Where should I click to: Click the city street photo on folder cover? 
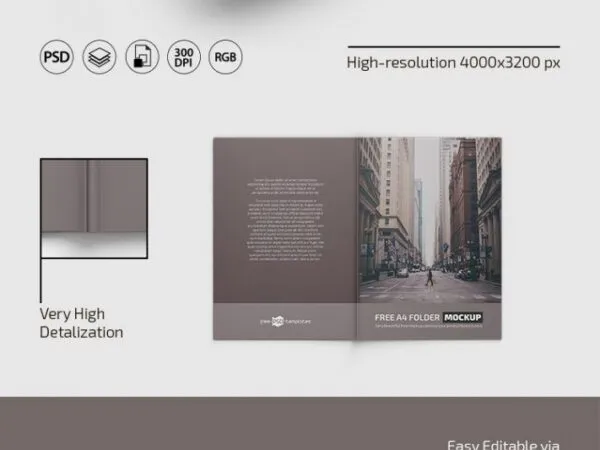[430, 220]
